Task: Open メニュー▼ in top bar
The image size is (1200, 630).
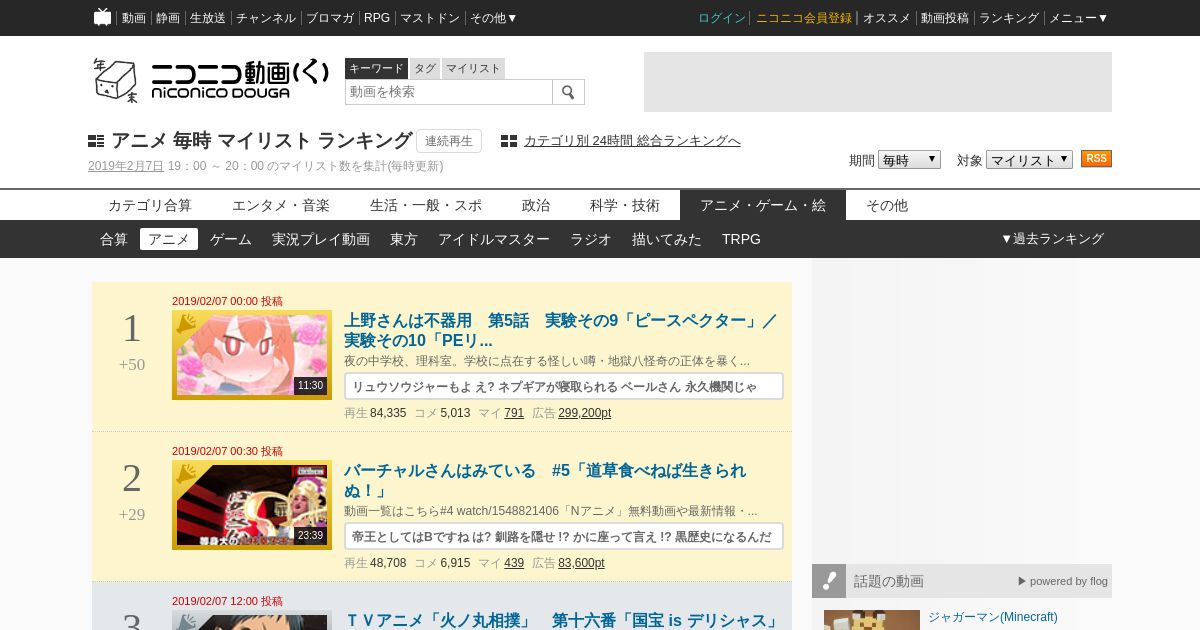Action: tap(1078, 18)
